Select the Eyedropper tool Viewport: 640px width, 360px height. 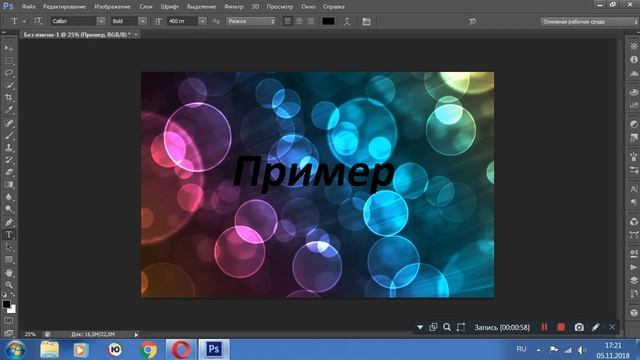pyautogui.click(x=9, y=110)
